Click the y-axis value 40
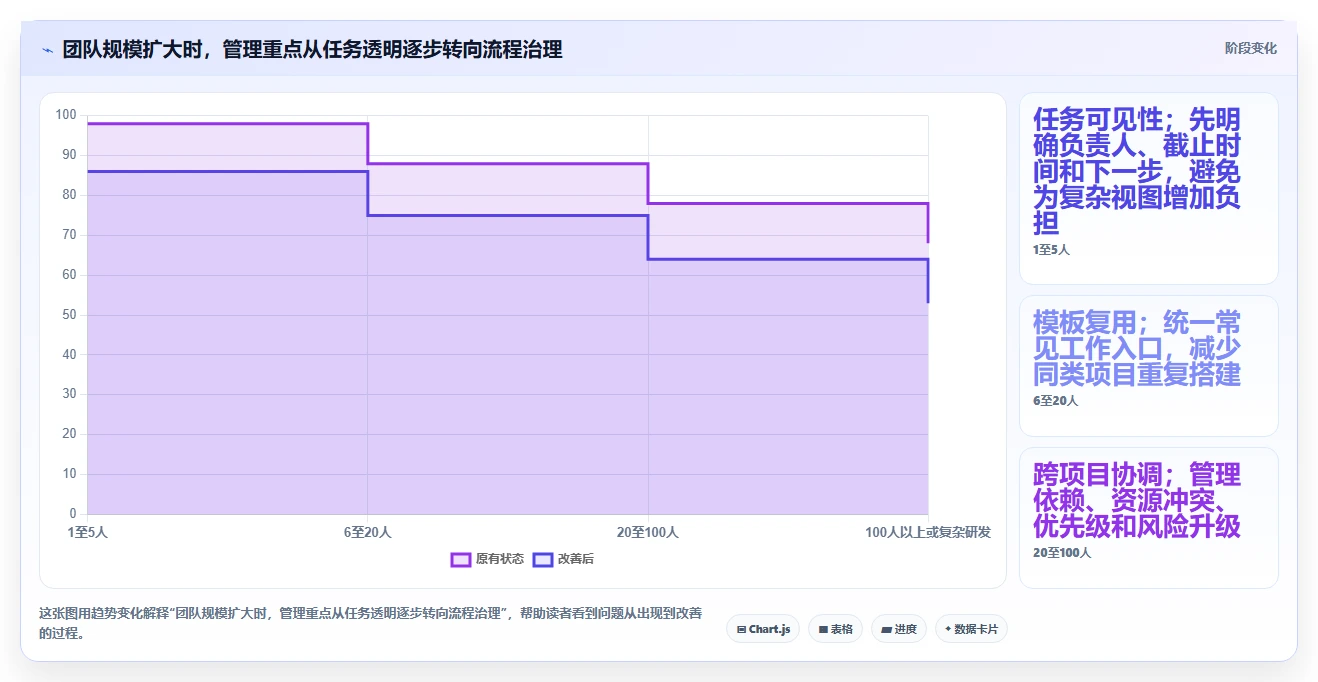1318x682 pixels. point(69,355)
